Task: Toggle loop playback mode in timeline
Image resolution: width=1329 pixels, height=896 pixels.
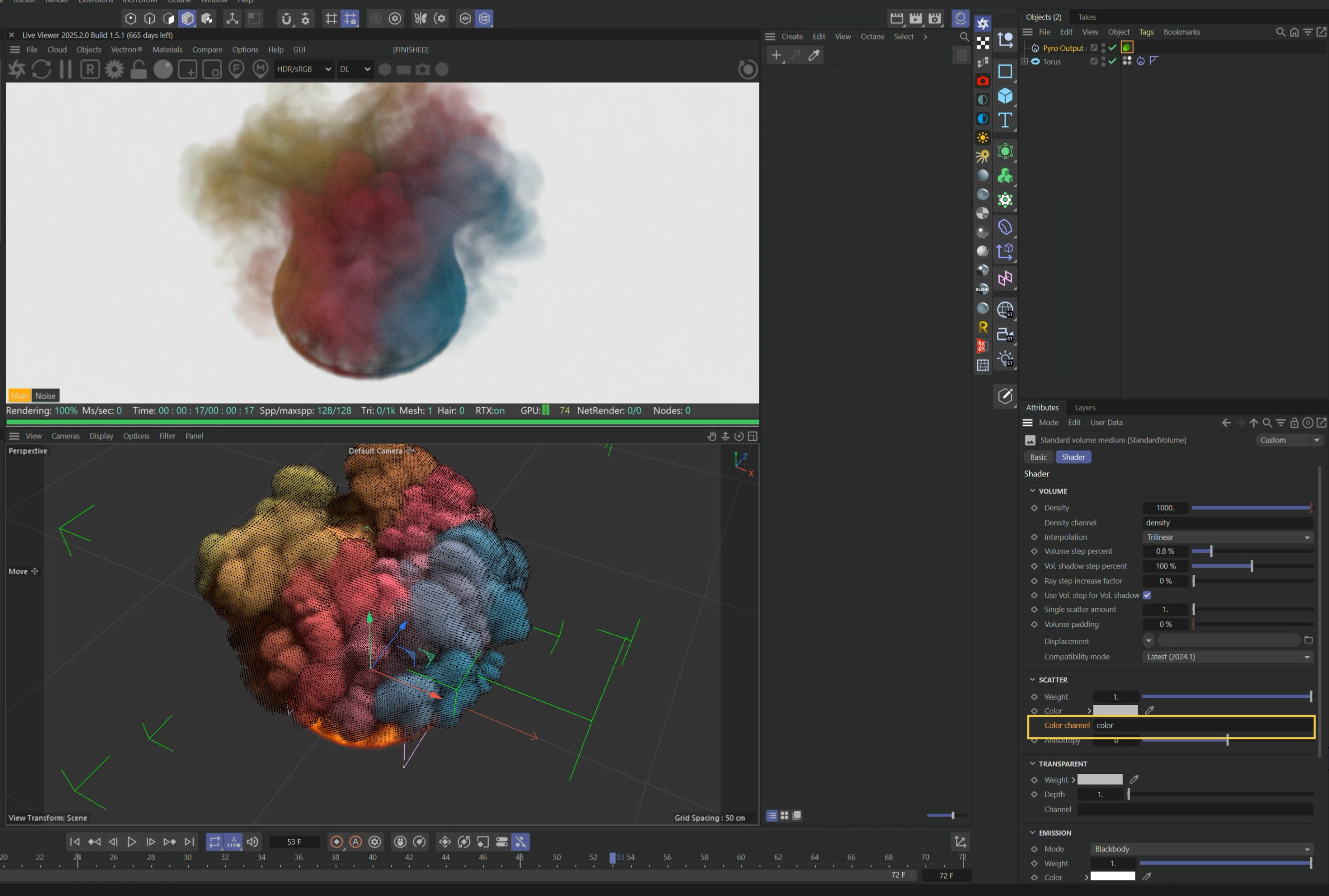Action: (x=214, y=842)
